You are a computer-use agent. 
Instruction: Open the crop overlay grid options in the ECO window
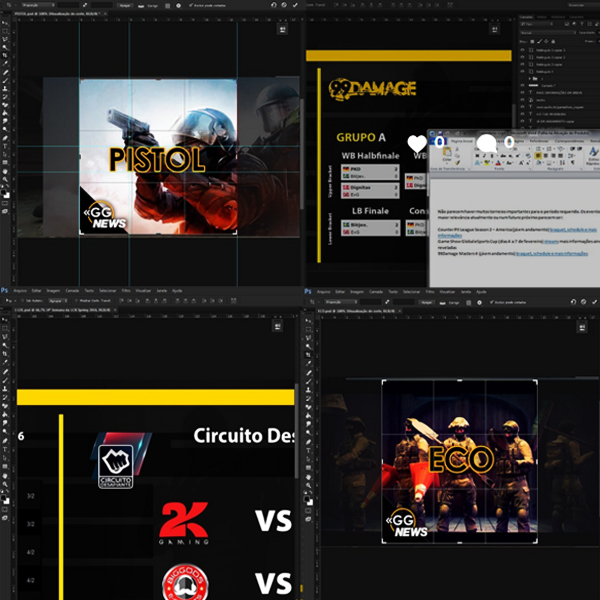click(469, 303)
